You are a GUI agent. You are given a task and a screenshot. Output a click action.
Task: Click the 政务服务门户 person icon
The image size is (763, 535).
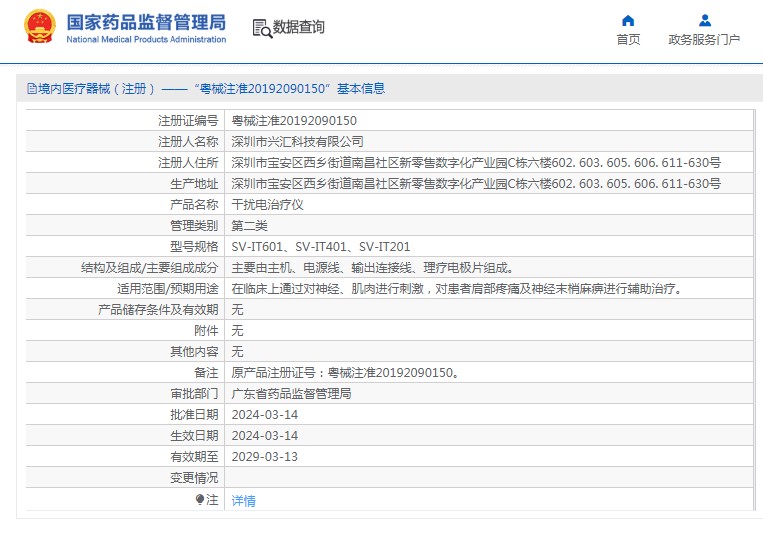click(x=704, y=20)
